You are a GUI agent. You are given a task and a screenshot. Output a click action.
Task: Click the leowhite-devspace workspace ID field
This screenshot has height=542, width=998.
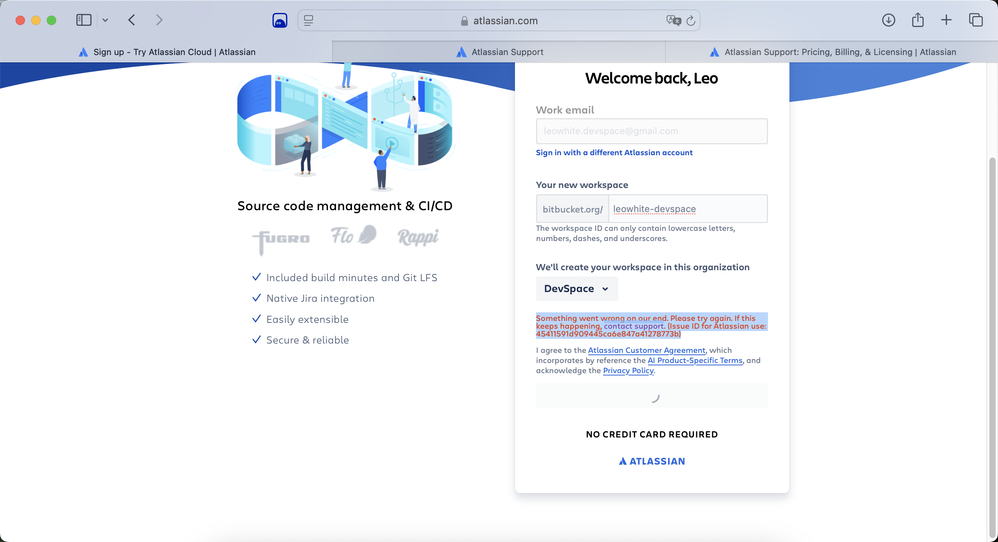(688, 209)
